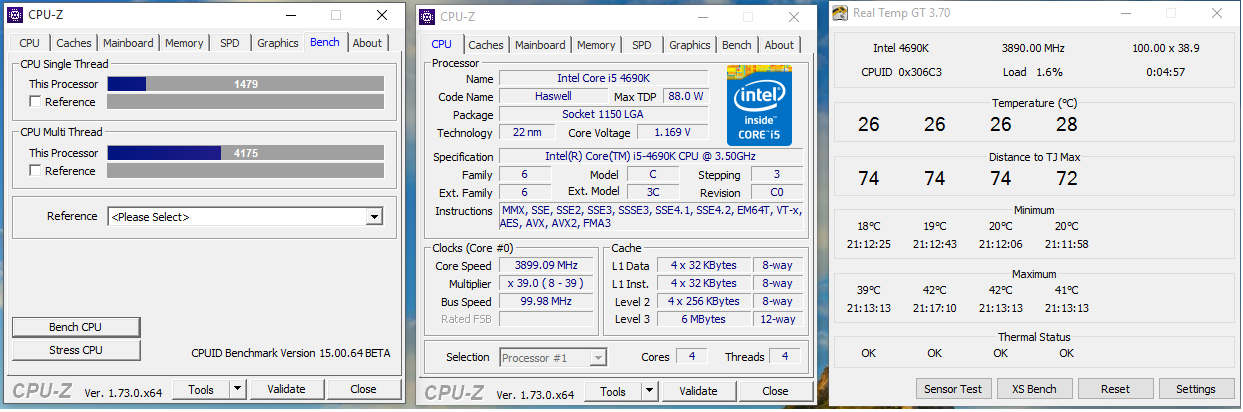Click the Intel Core i5 logo badge

[x=759, y=106]
